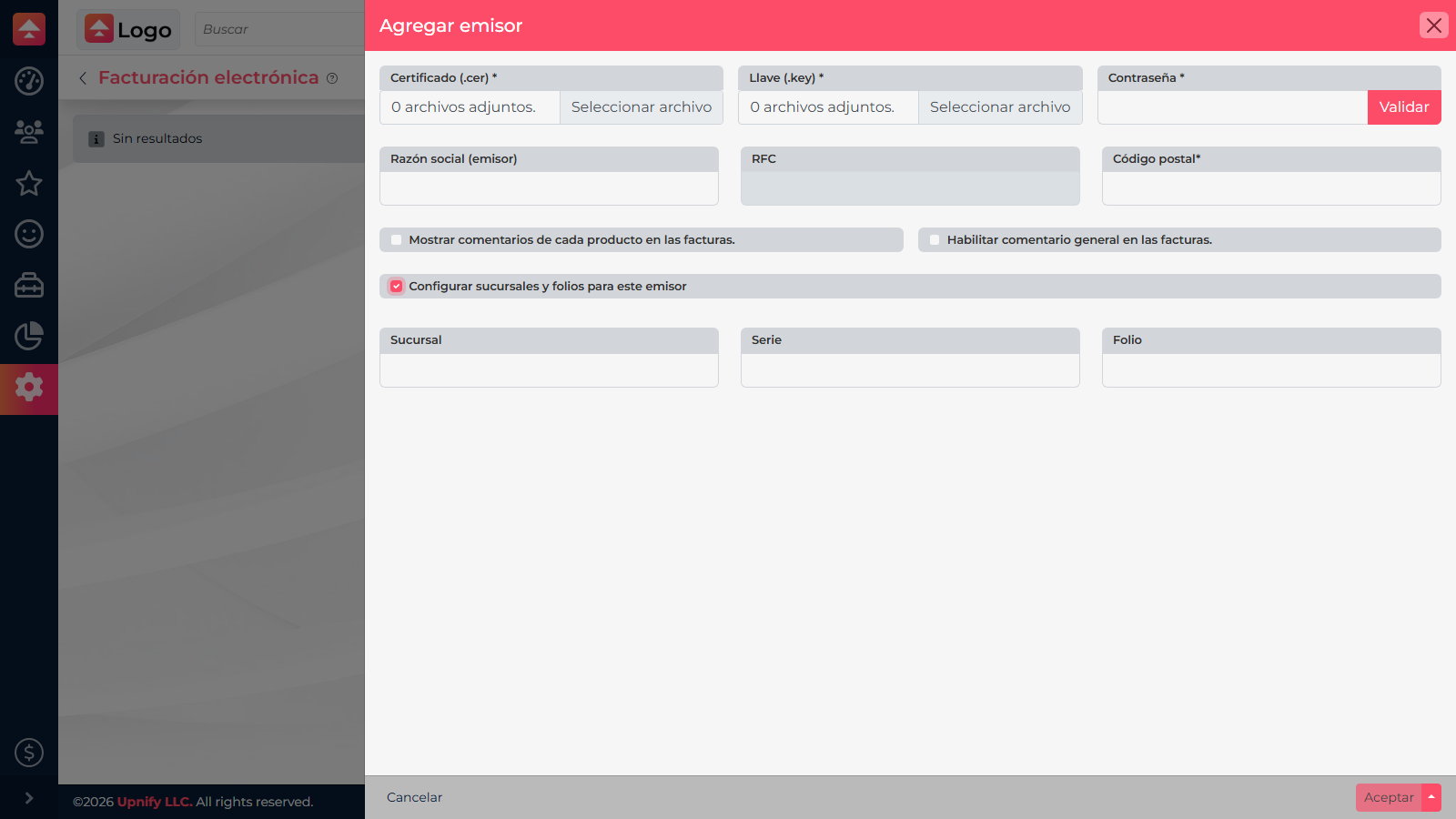1456x819 pixels.
Task: Click the Validar button
Action: coord(1404,107)
